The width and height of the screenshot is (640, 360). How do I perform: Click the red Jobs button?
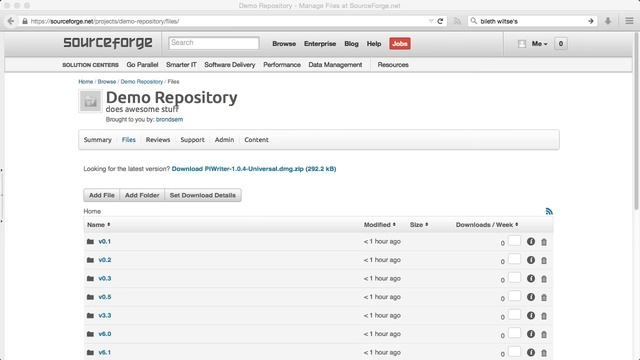[400, 44]
